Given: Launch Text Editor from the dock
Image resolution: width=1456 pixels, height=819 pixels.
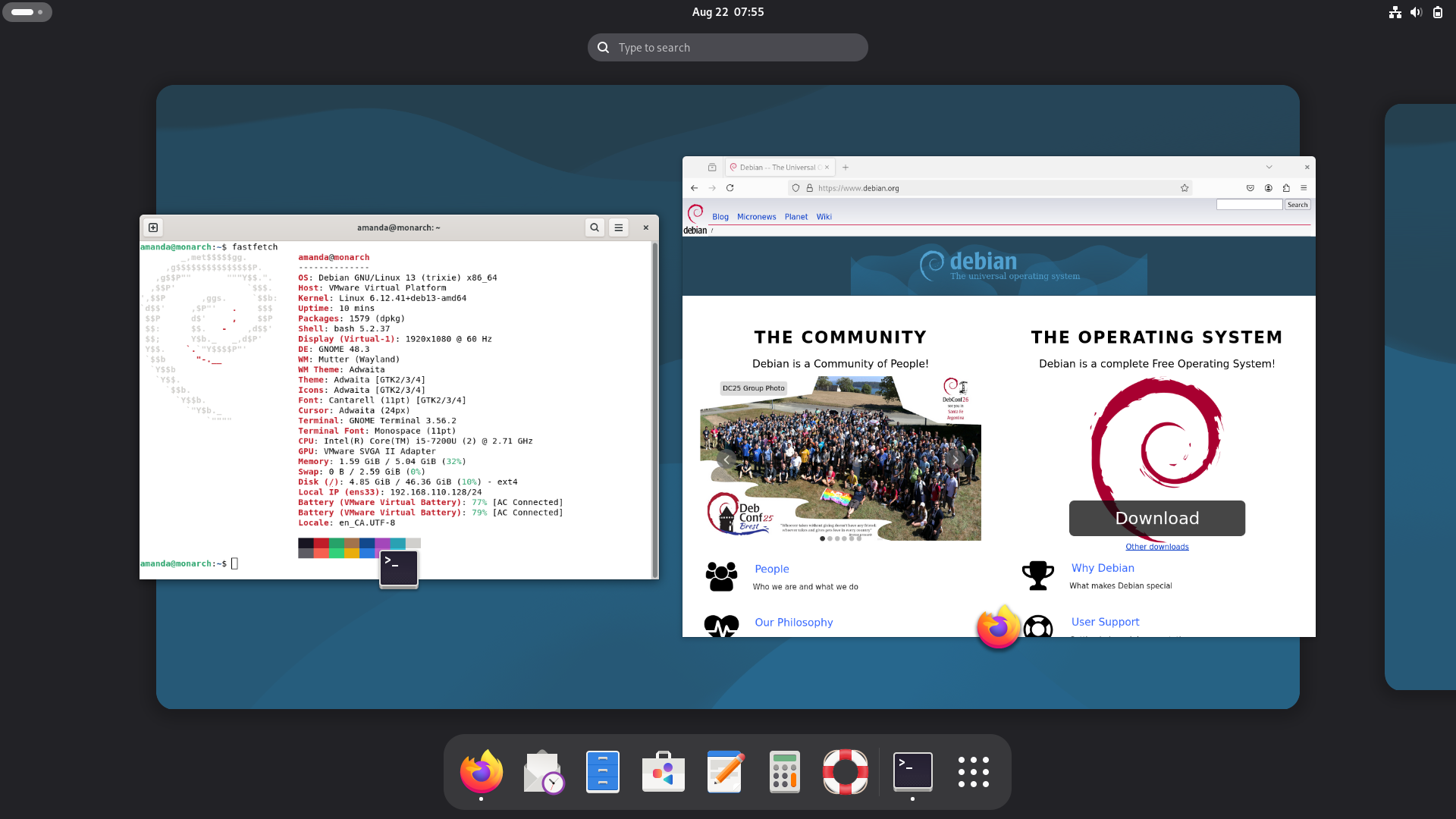Looking at the screenshot, I should (724, 772).
